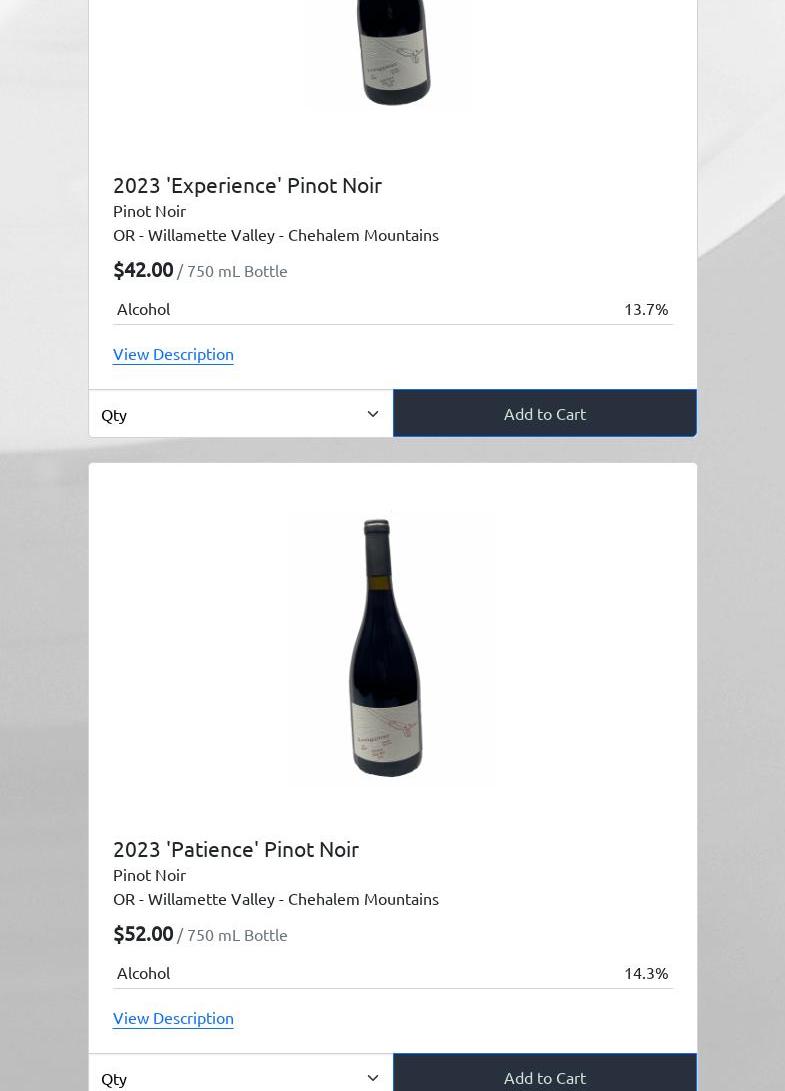Viewport: 785px width, 1091px height.
Task: Add Experience Pinot Noir to cart
Action: pyautogui.click(x=545, y=413)
